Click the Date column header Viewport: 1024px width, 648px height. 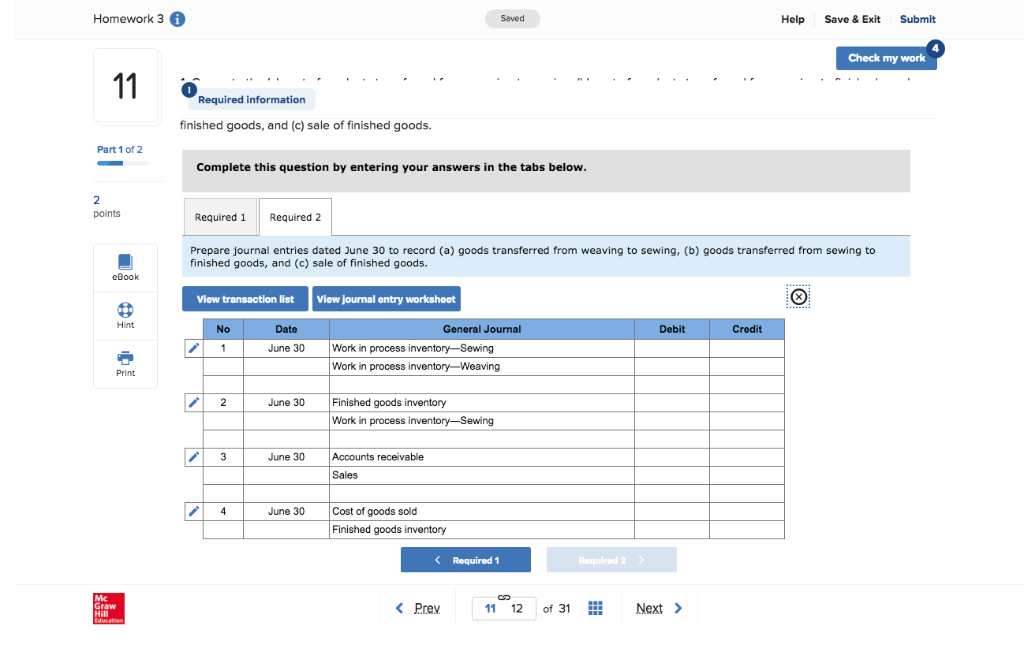click(x=286, y=329)
